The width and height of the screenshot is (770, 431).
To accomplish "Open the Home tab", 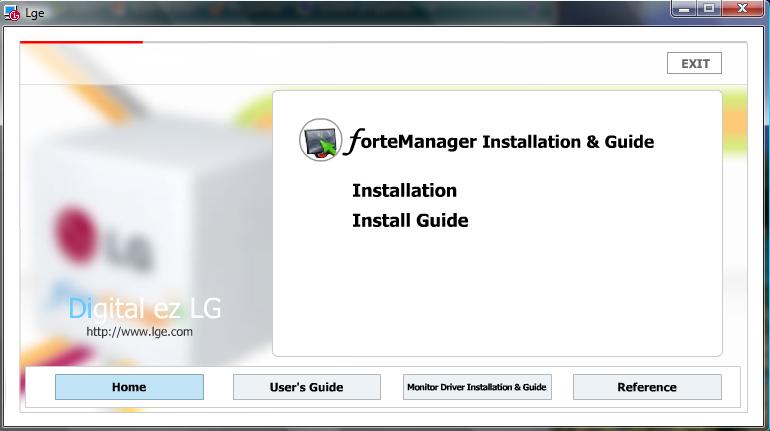I will pos(129,387).
